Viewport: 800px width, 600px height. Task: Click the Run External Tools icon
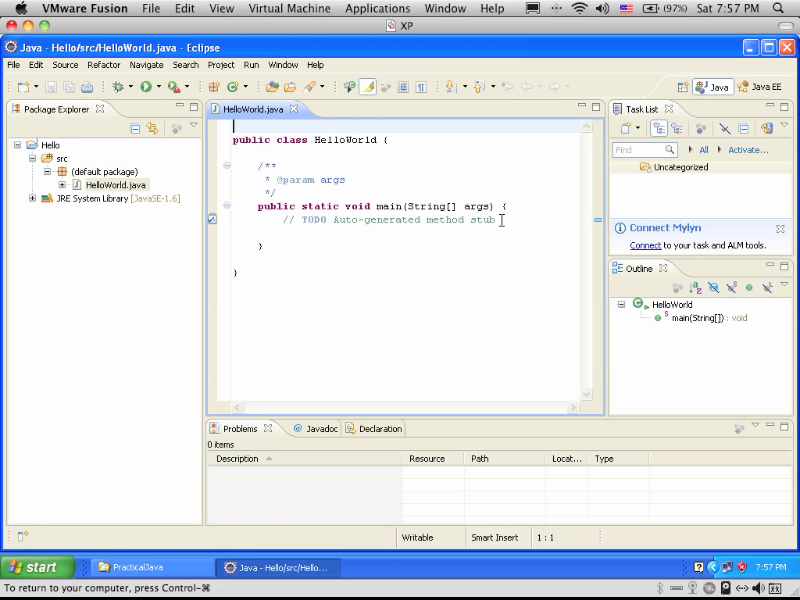[x=174, y=87]
